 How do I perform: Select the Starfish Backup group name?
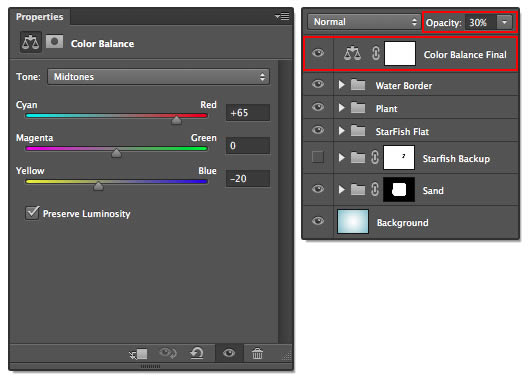click(456, 159)
